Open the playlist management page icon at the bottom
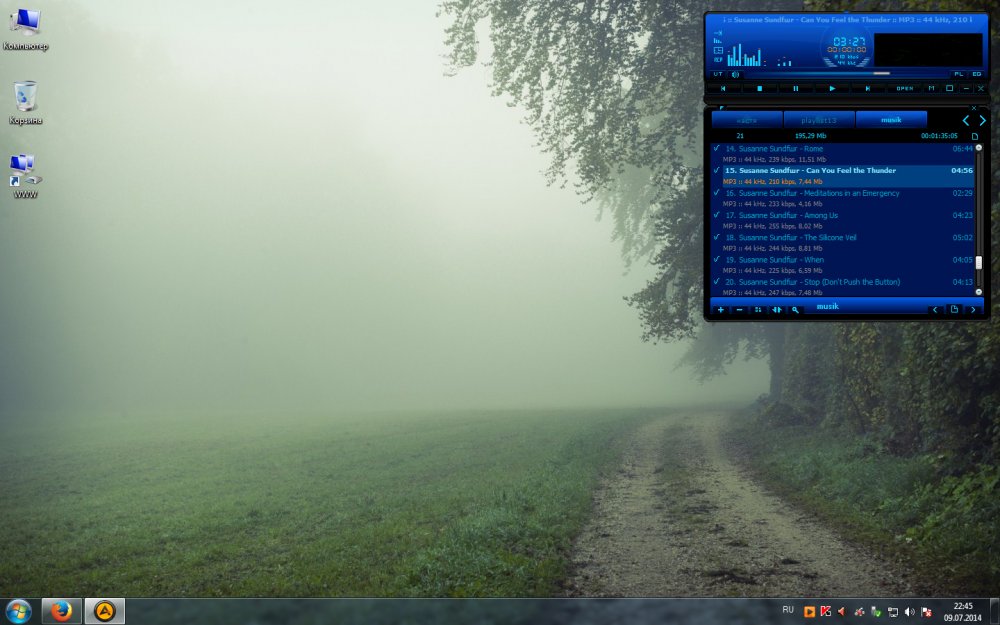The image size is (1000, 625). (x=954, y=310)
